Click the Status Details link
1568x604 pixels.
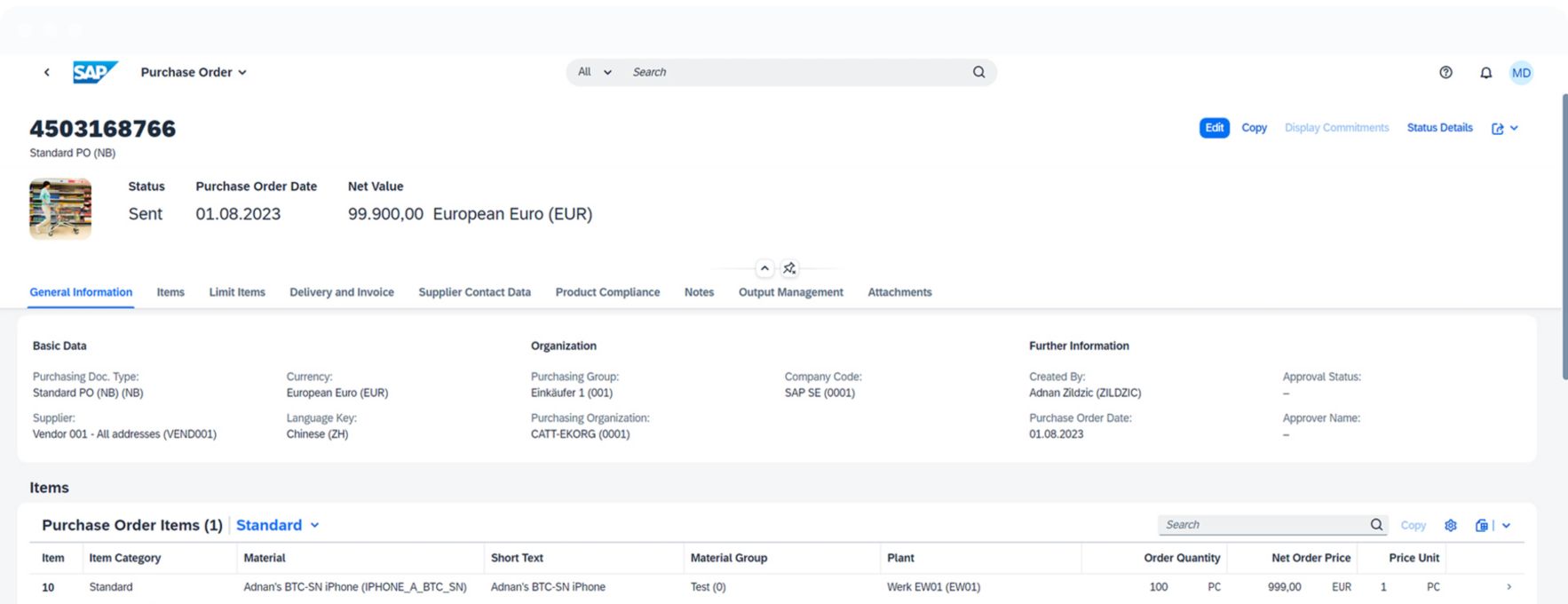[1439, 128]
